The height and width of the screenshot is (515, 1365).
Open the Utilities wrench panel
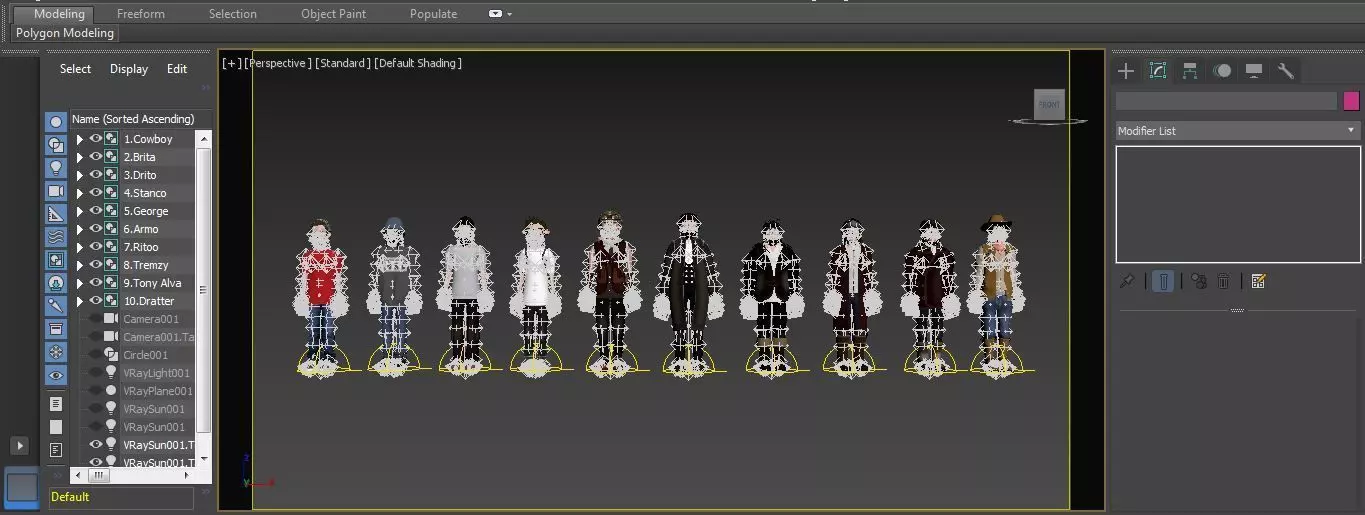tap(1286, 70)
